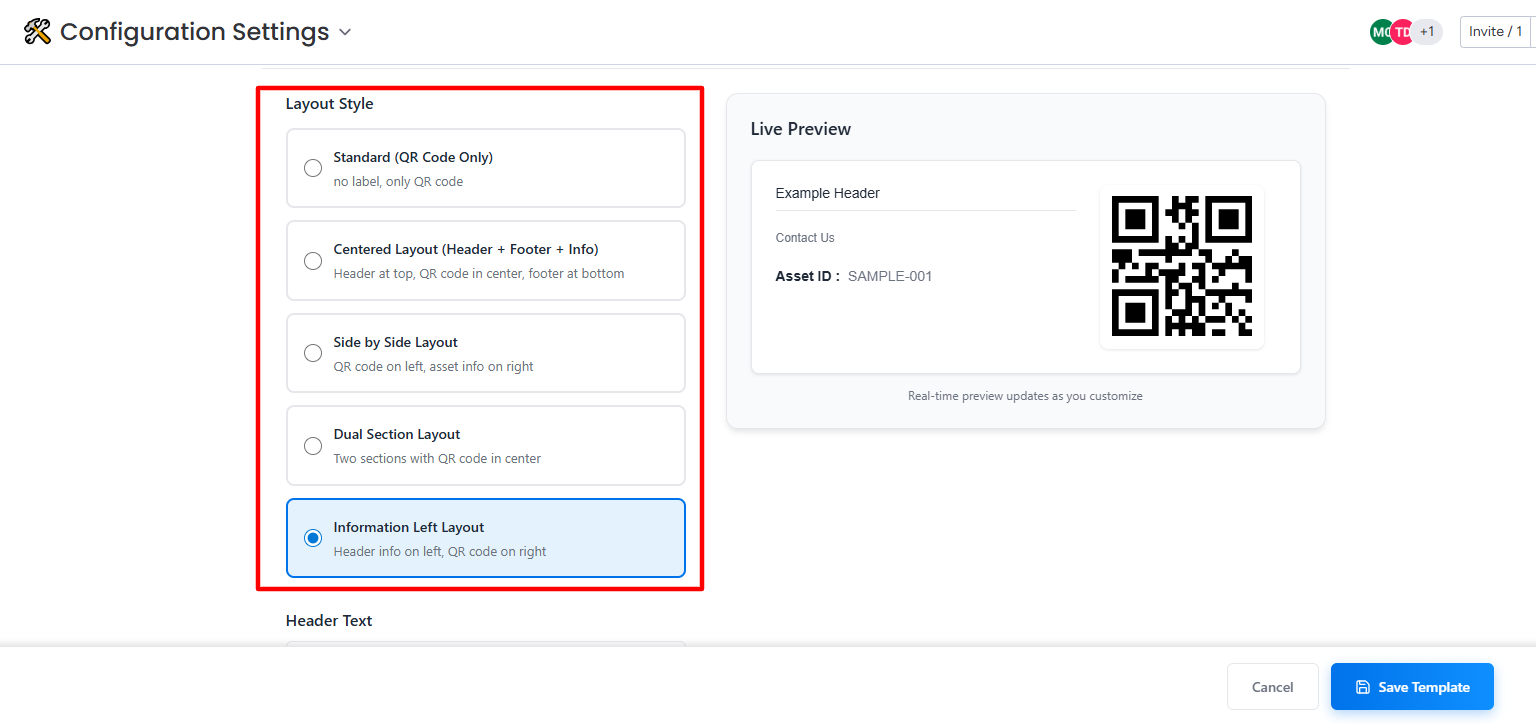Click the QR code preview image
1536x724 pixels.
click(1182, 267)
